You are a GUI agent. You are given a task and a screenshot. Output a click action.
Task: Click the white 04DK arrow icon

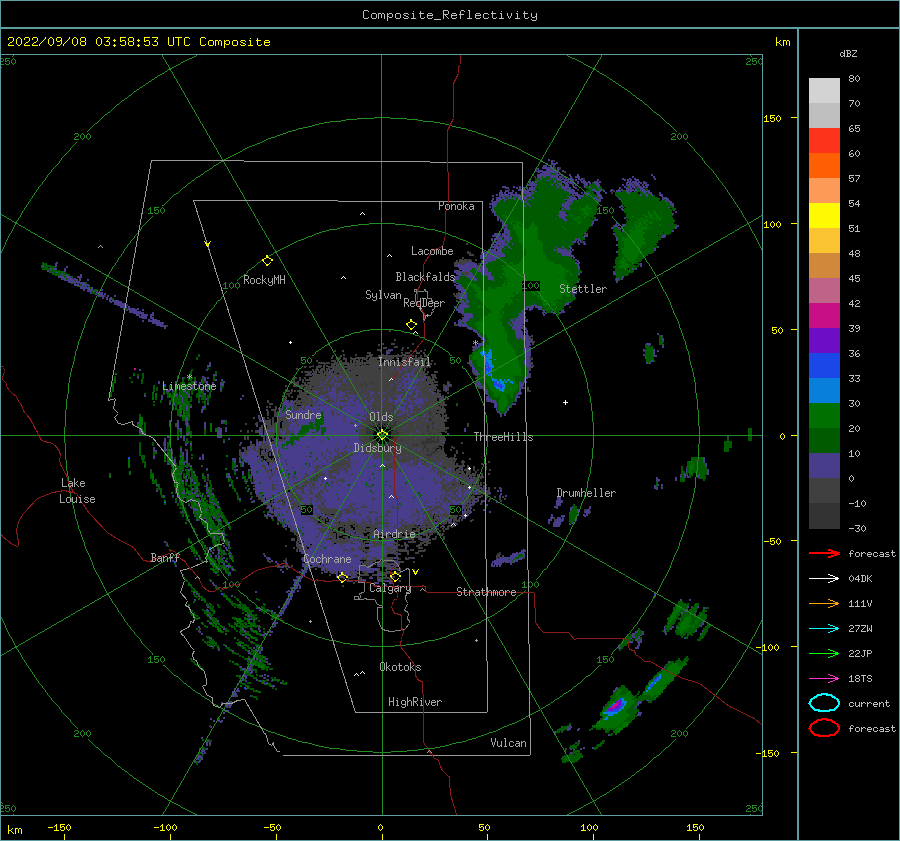(824, 579)
